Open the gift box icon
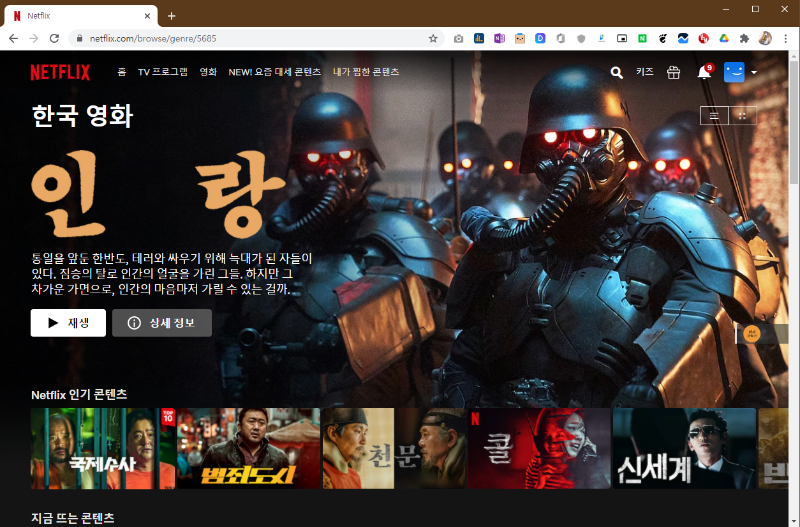Image resolution: width=800 pixels, height=527 pixels. pos(674,73)
